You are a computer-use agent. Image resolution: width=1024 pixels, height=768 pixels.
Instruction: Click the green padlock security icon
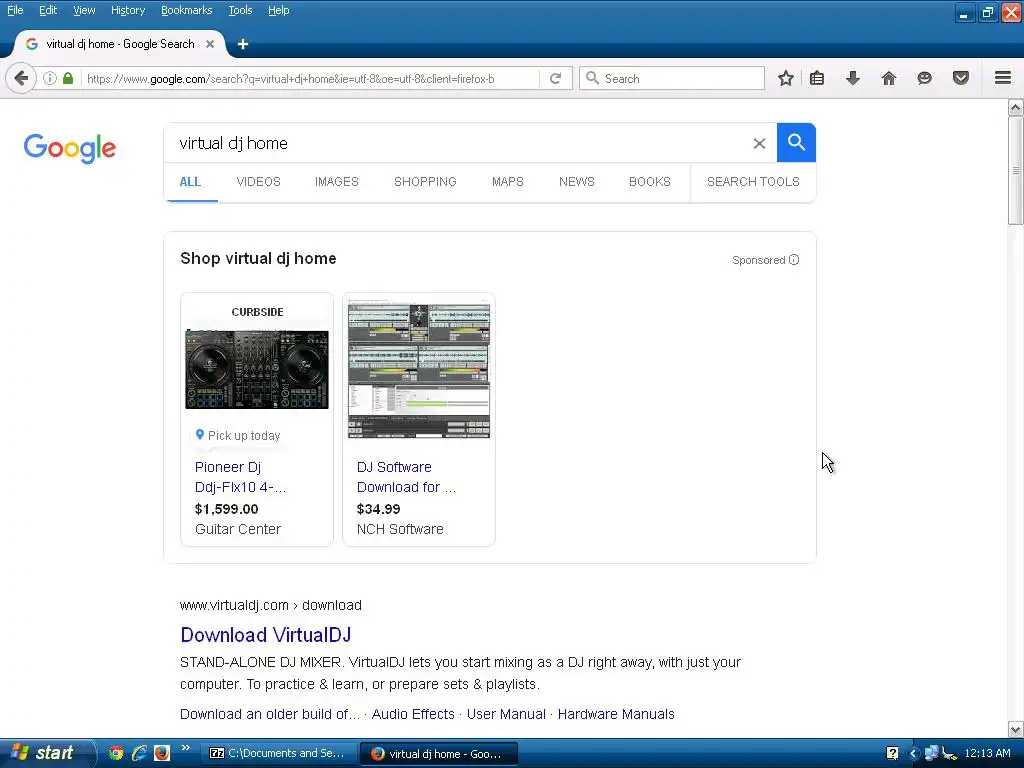click(x=68, y=78)
